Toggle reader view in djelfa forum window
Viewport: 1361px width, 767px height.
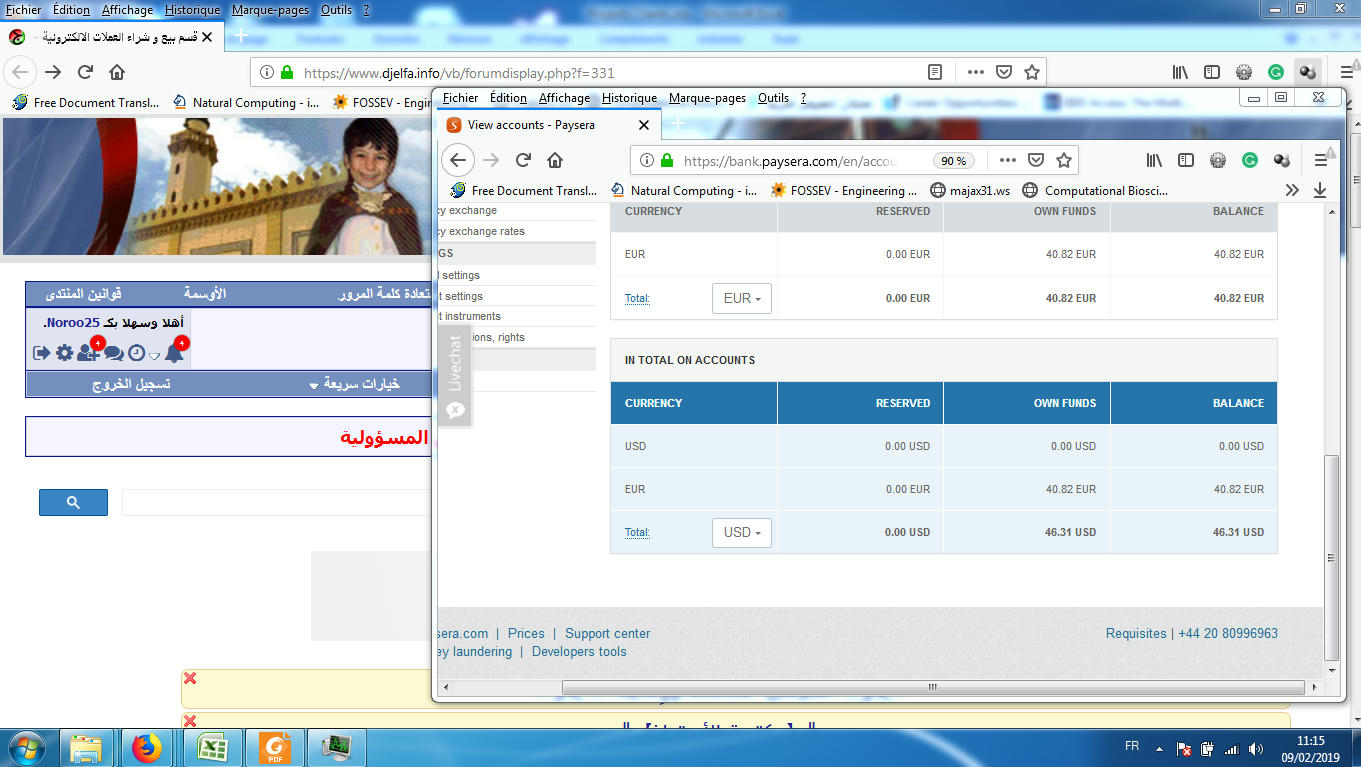(x=935, y=72)
